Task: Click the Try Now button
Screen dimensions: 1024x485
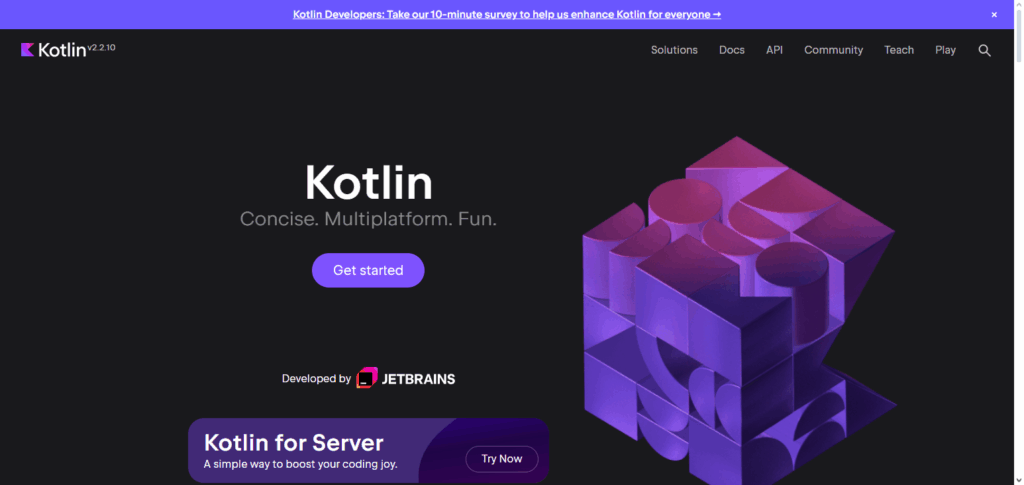Action: click(x=502, y=459)
